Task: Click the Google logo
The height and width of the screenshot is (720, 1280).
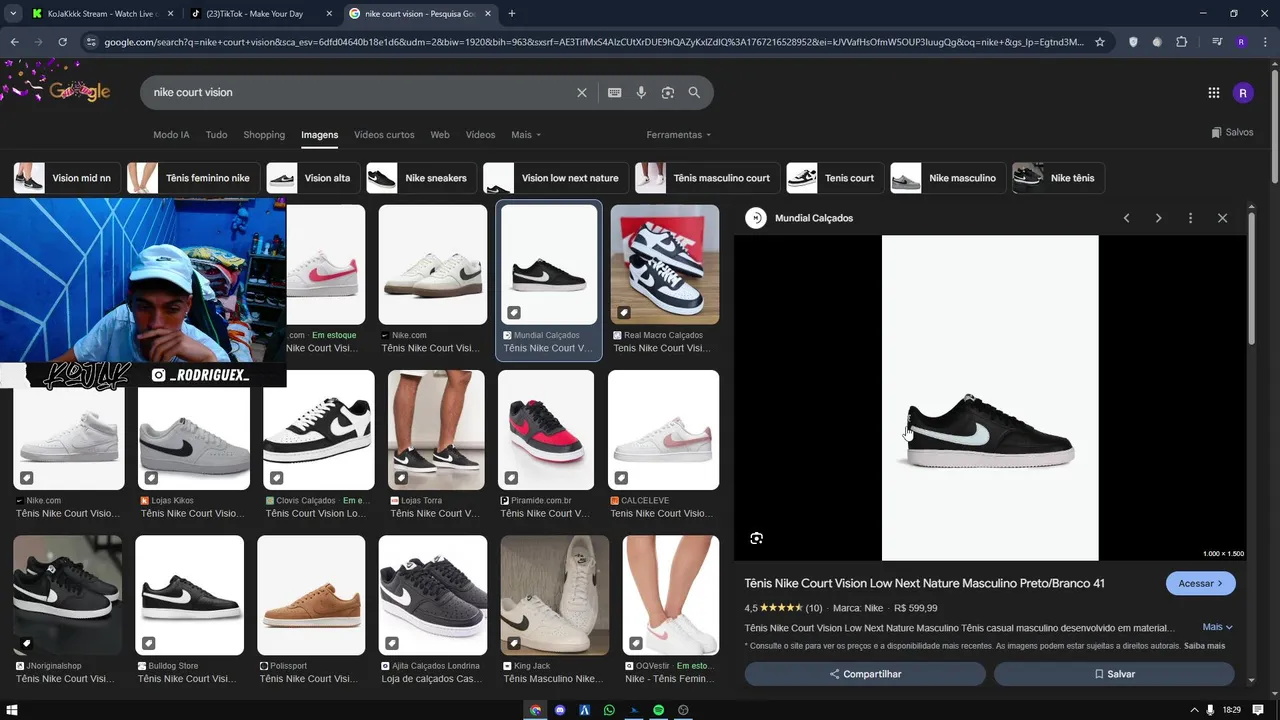Action: [79, 92]
